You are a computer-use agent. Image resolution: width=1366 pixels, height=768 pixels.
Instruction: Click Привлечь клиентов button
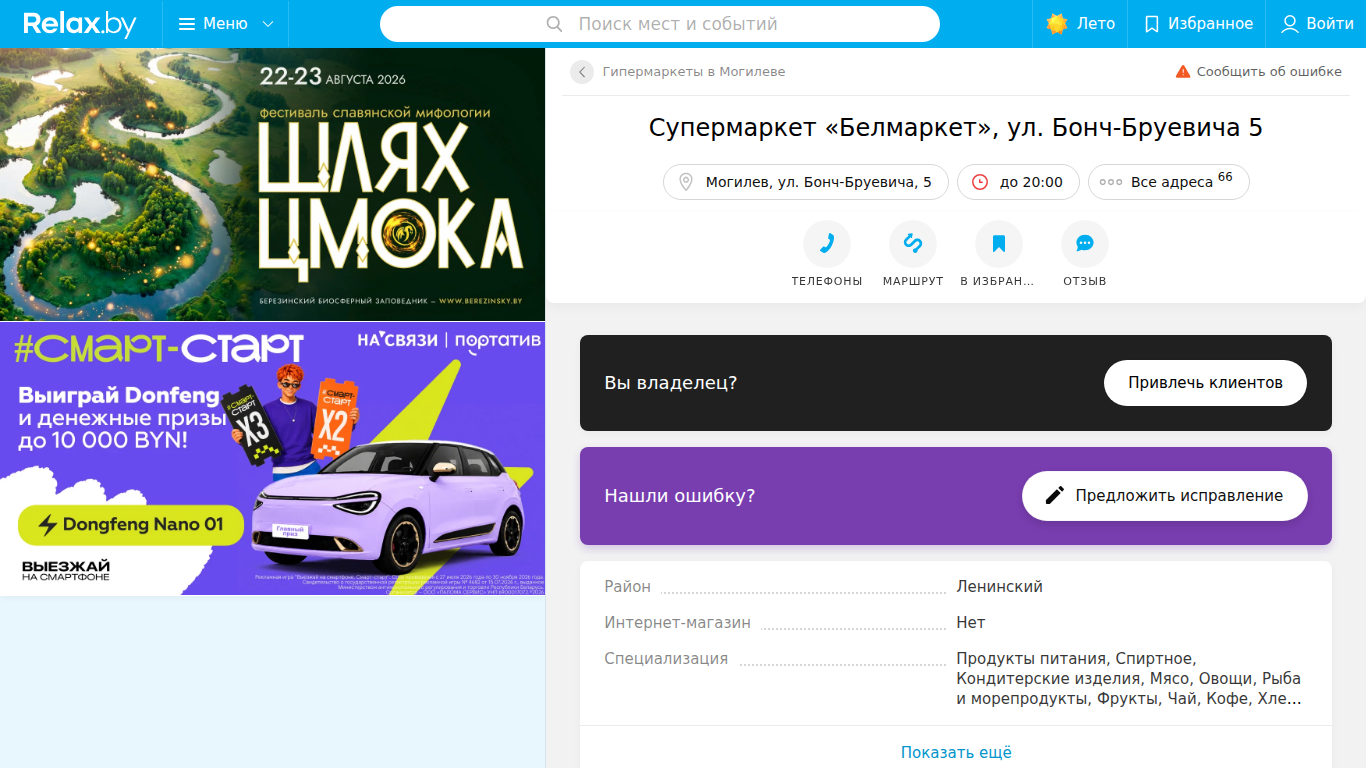pyautogui.click(x=1205, y=383)
